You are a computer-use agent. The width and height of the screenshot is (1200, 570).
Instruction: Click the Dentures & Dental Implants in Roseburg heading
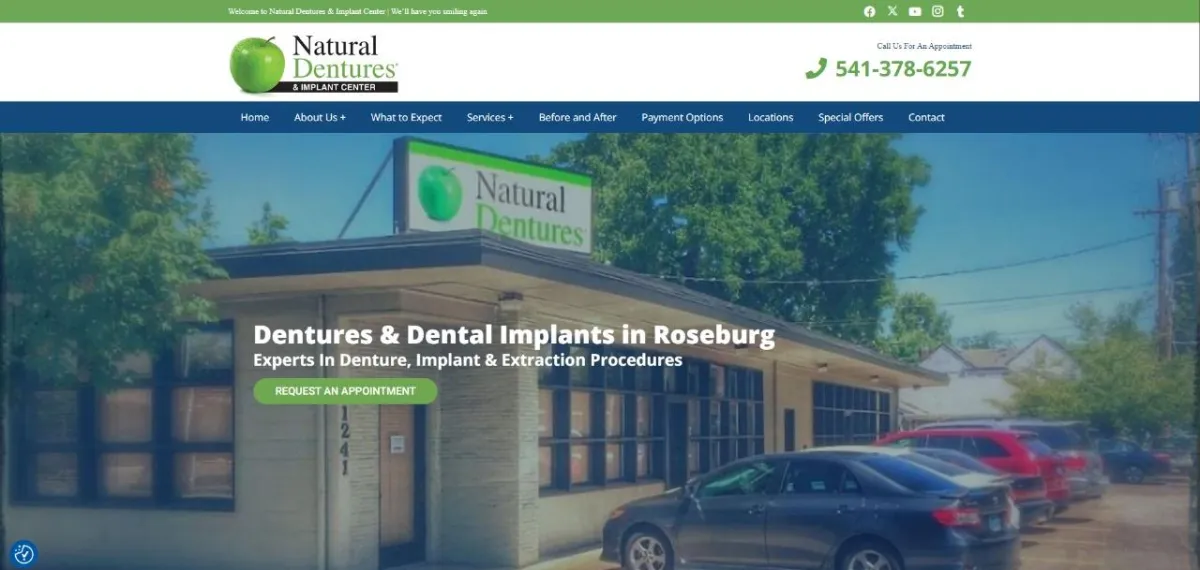click(x=514, y=334)
